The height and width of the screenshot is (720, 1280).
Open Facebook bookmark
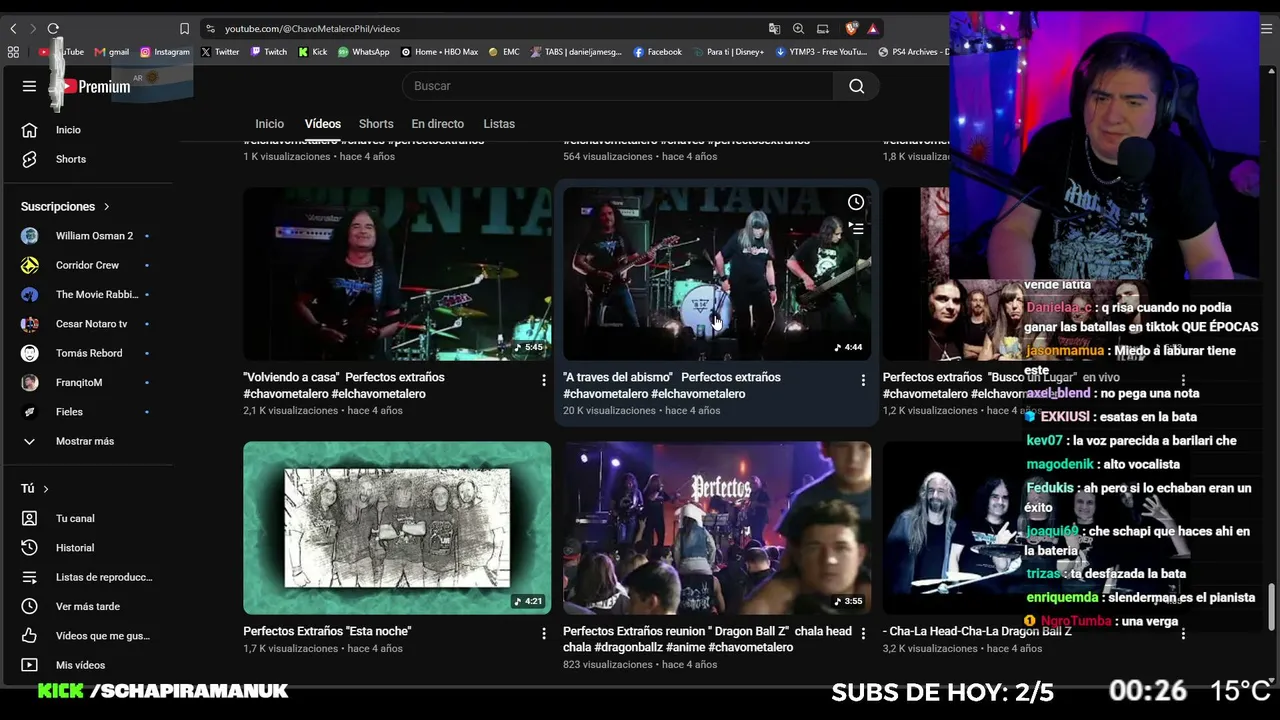(658, 52)
